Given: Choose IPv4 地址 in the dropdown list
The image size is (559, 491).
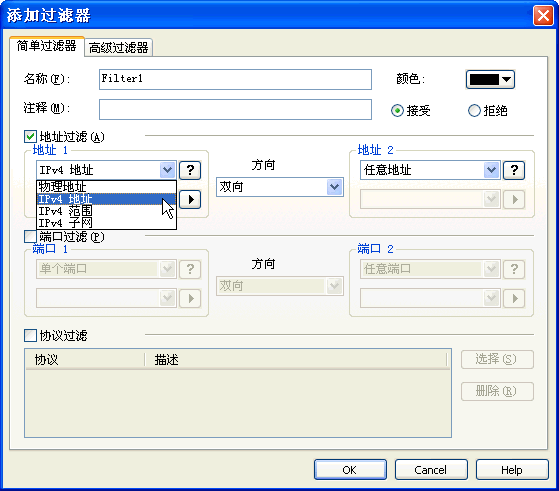Looking at the screenshot, I should click(106, 199).
